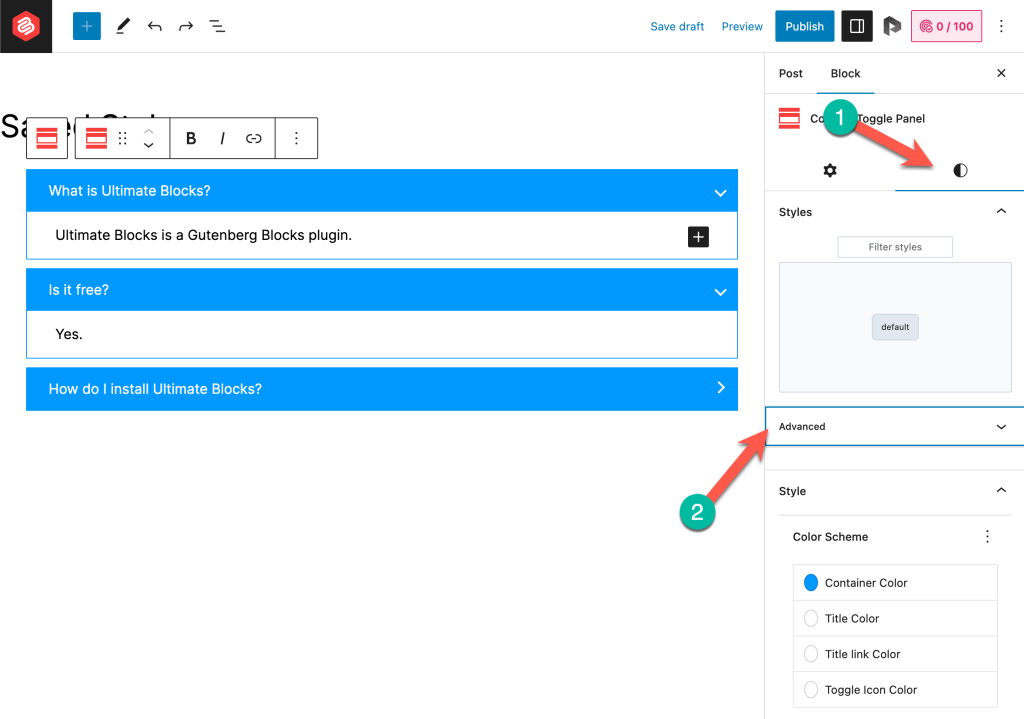Select the default style button
1024x719 pixels.
coord(895,327)
